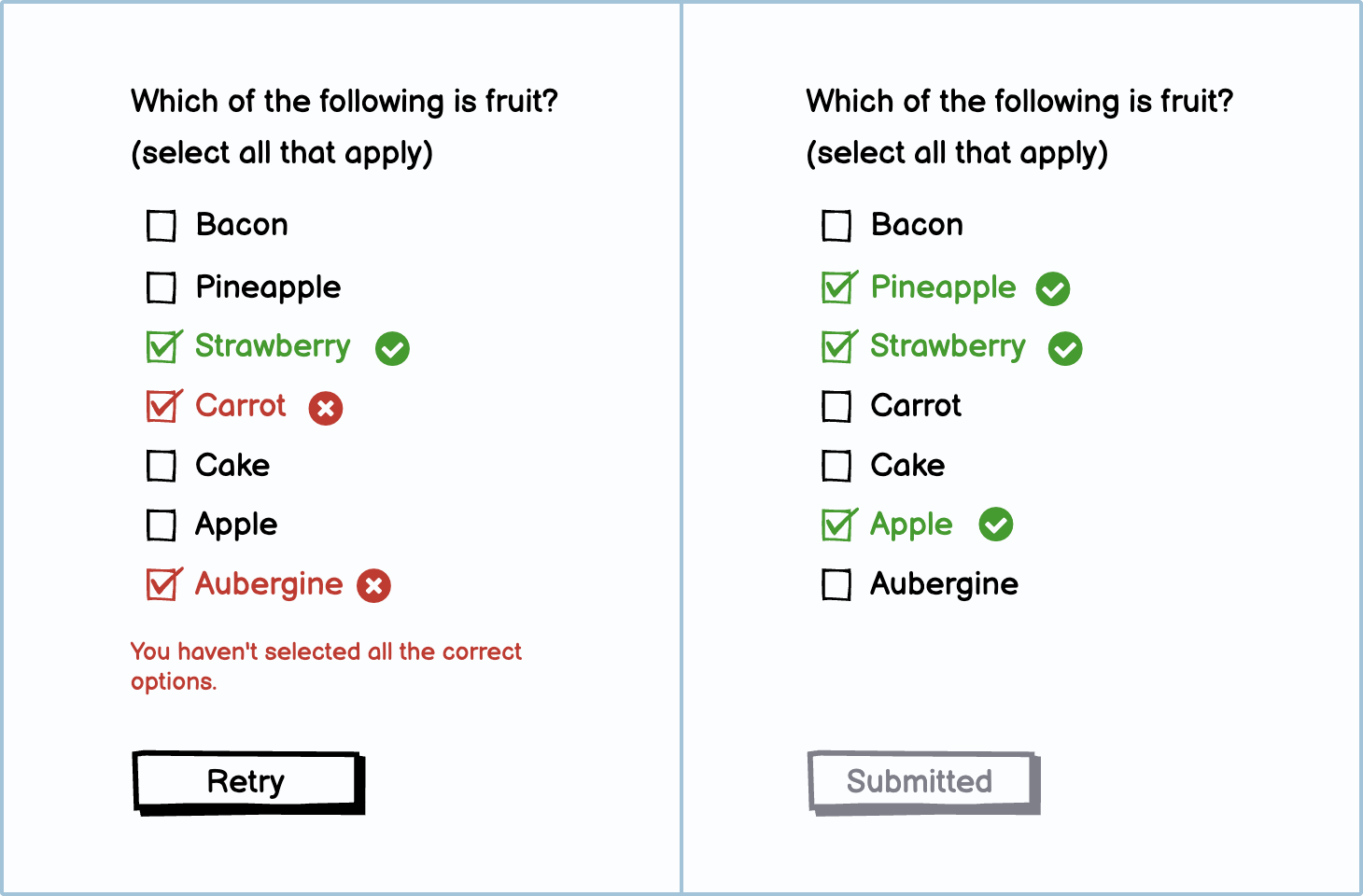Tick the Bacon checkbox in the Retry form
The height and width of the screenshot is (896, 1363).
162,226
